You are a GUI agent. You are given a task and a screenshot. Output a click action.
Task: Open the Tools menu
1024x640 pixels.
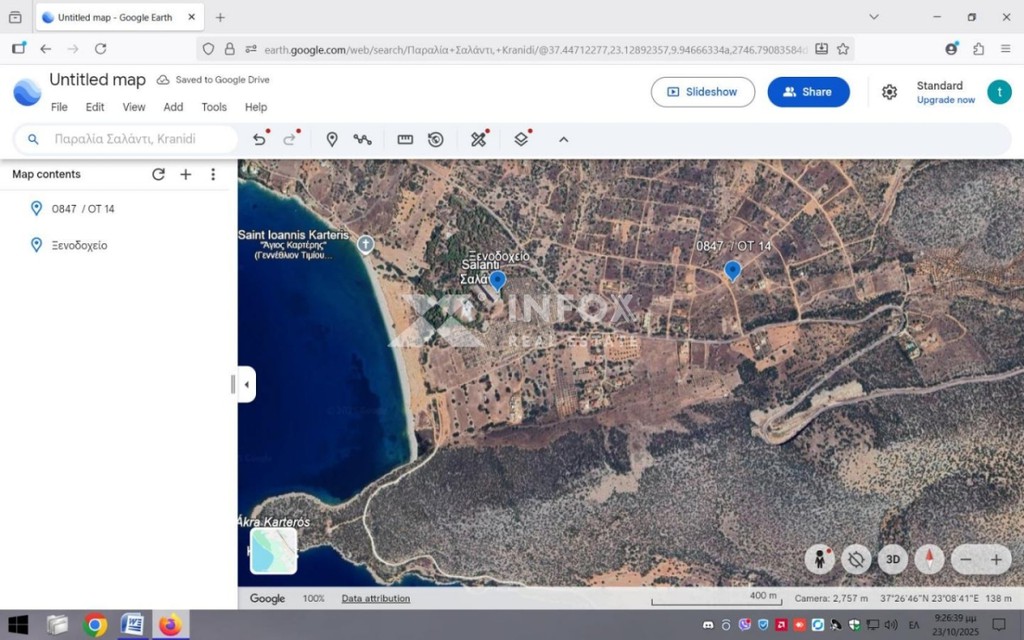214,107
